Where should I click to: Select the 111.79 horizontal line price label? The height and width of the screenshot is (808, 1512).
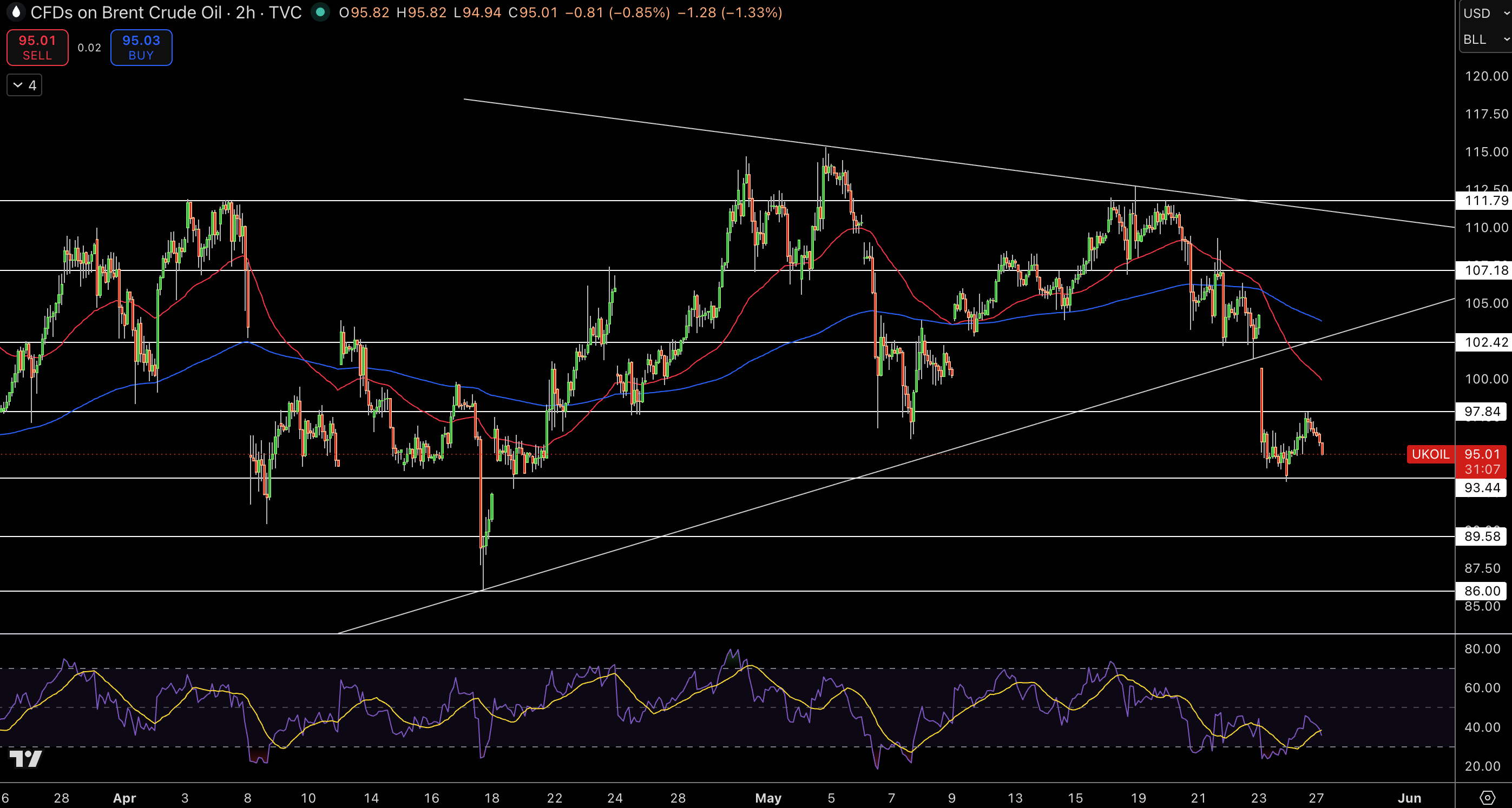pos(1483,201)
